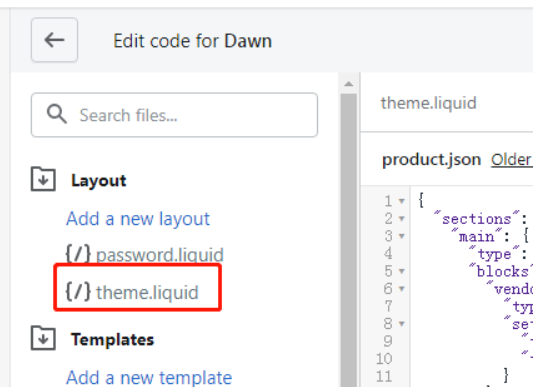Collapse the blocks section at line 5

coord(402,271)
